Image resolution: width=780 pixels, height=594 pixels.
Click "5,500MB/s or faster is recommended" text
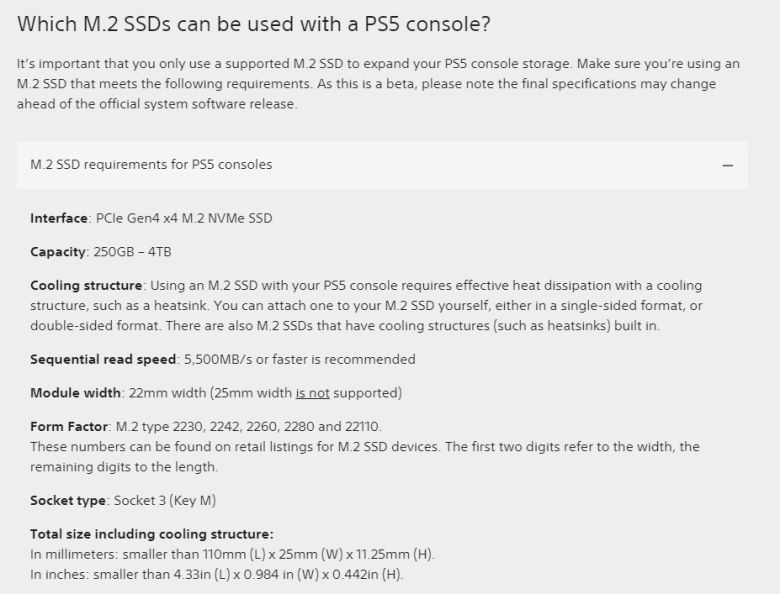[300, 359]
